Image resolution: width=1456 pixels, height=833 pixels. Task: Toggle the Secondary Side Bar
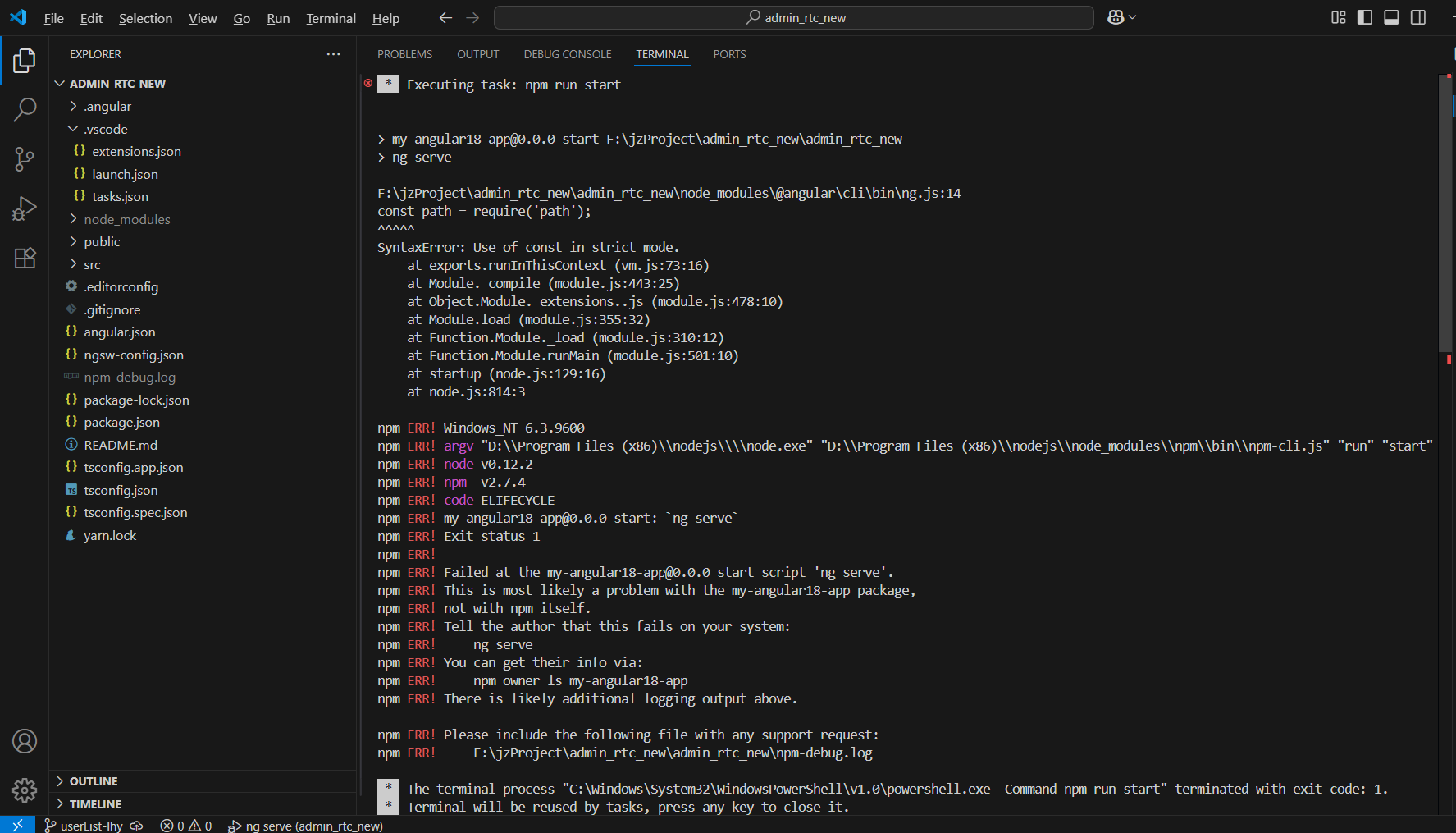(1418, 17)
